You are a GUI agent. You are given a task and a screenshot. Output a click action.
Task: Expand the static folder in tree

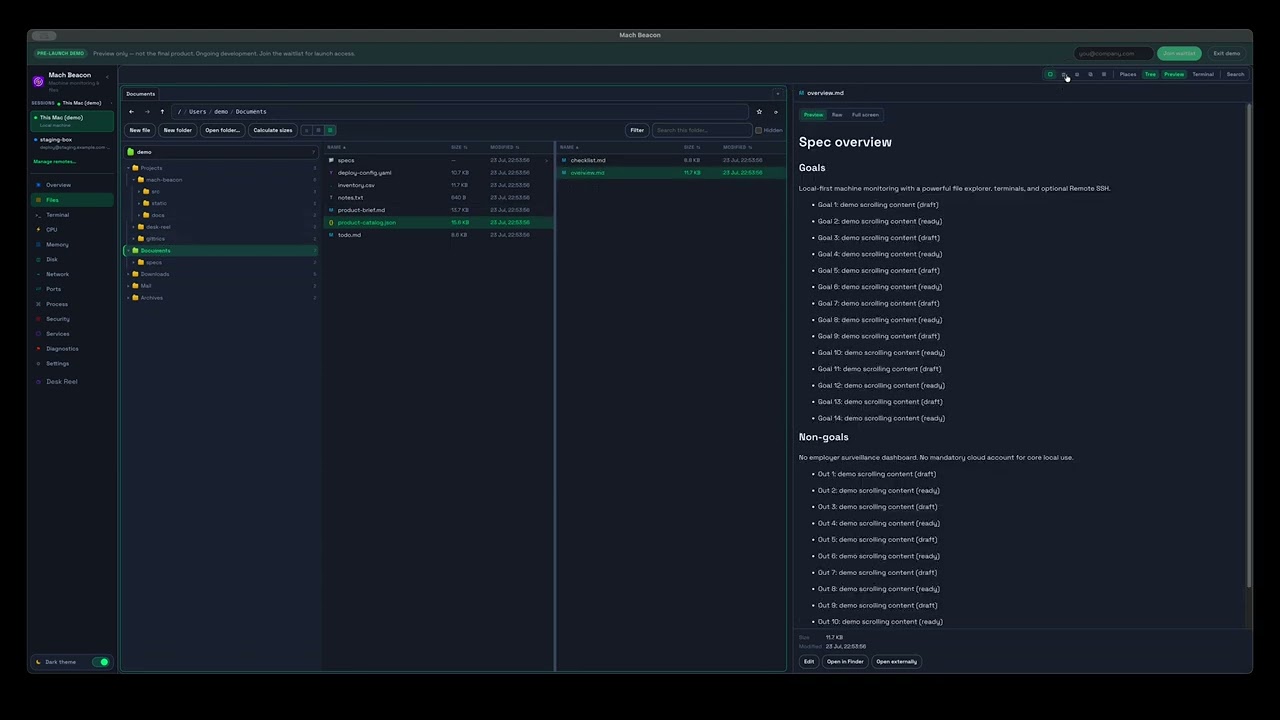pos(139,203)
